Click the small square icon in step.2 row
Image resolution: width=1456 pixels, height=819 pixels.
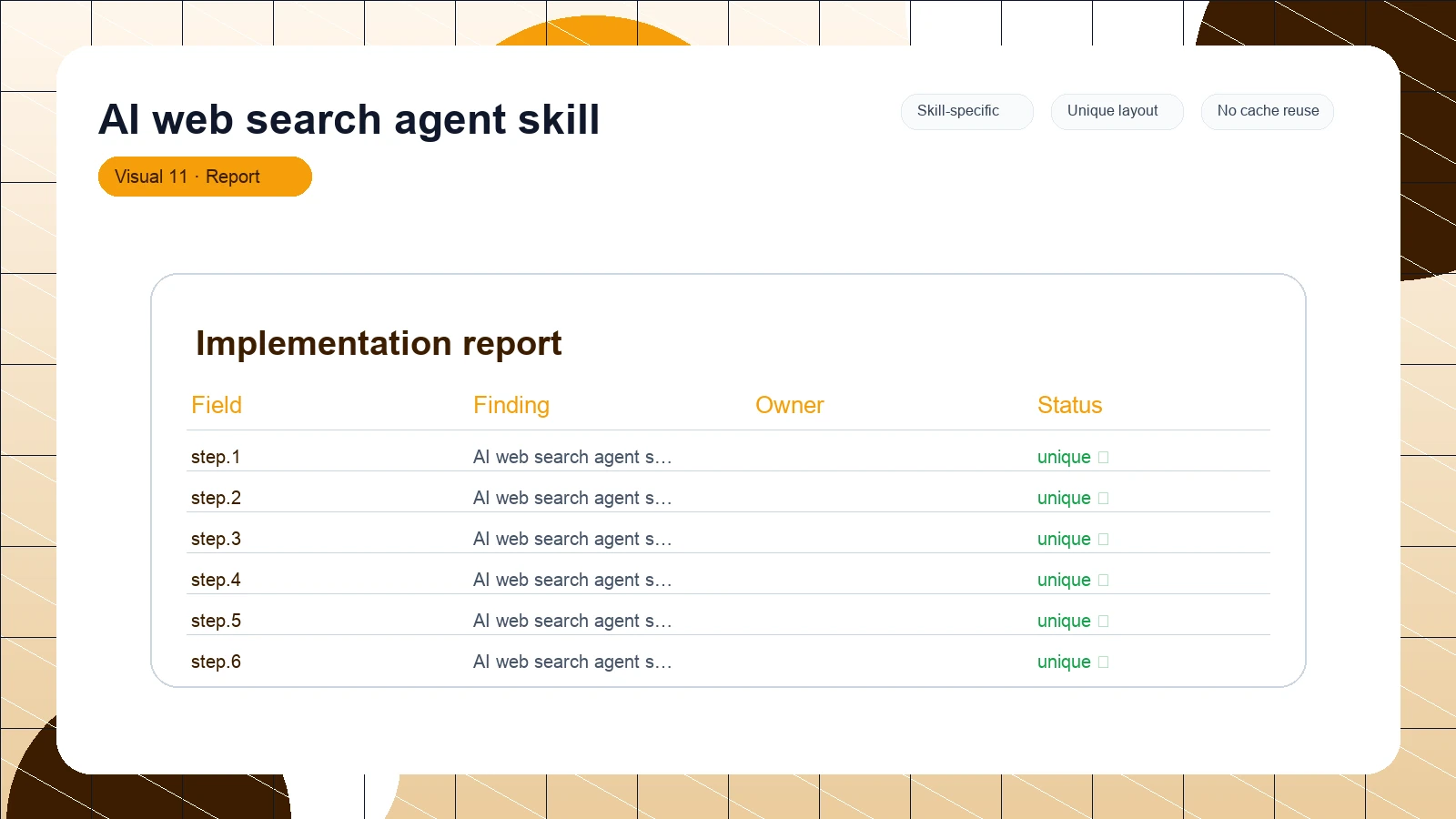point(1104,499)
